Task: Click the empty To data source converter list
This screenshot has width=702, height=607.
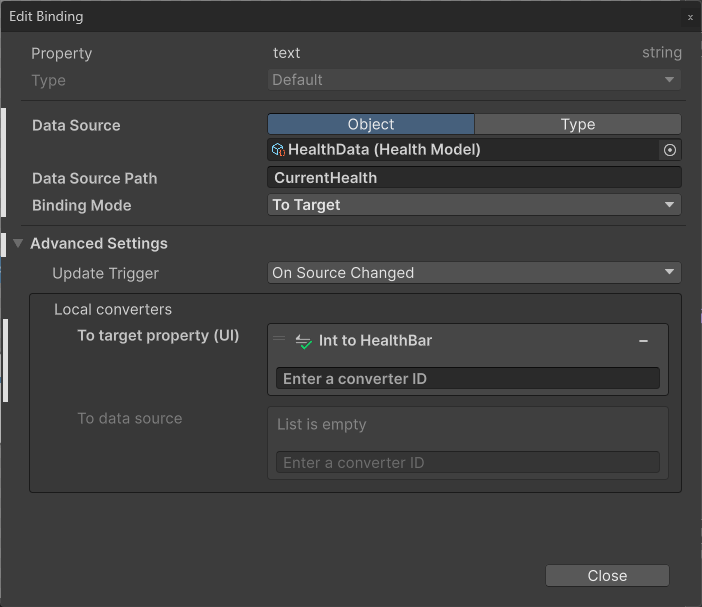Action: tap(467, 425)
